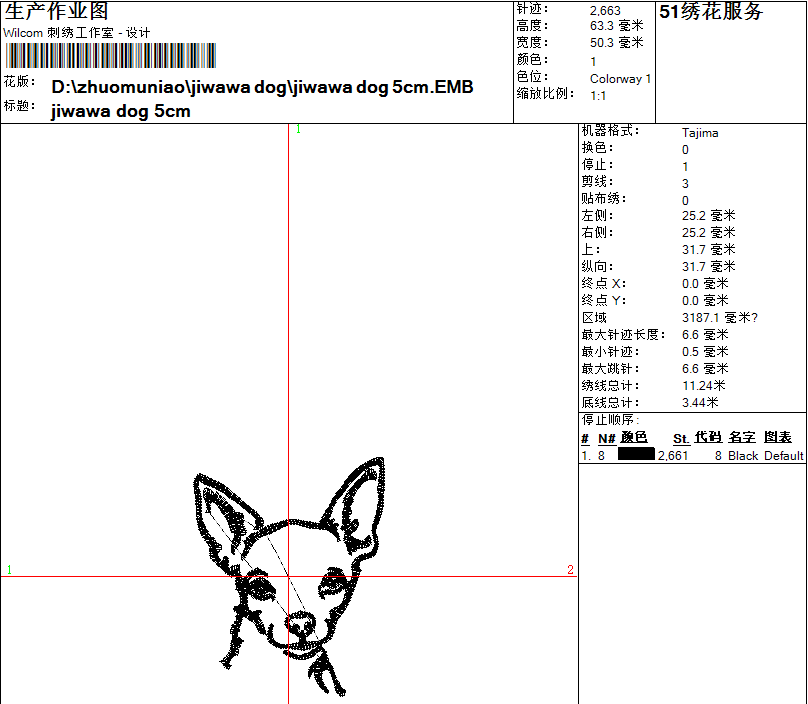Click the 针迹 stitch count value 2,663
This screenshot has height=704, width=808.
[x=606, y=10]
